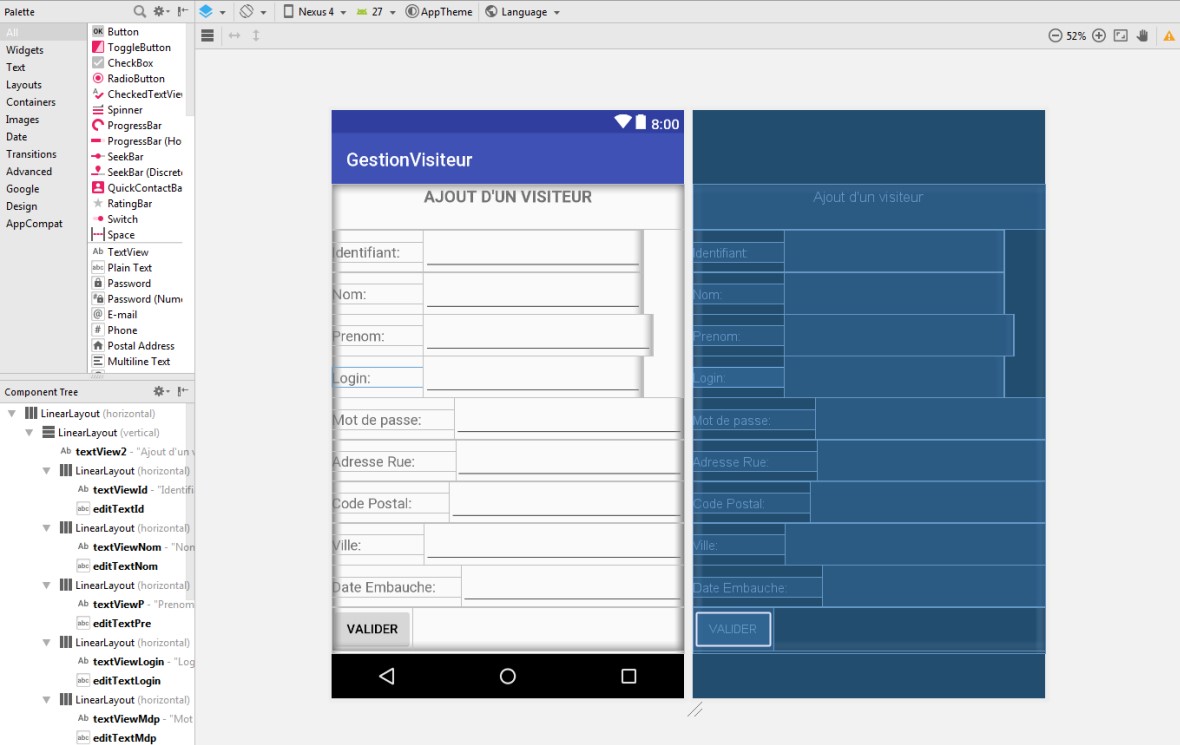This screenshot has width=1180, height=745.
Task: Select editTextNom in the Component Tree
Action: [126, 566]
